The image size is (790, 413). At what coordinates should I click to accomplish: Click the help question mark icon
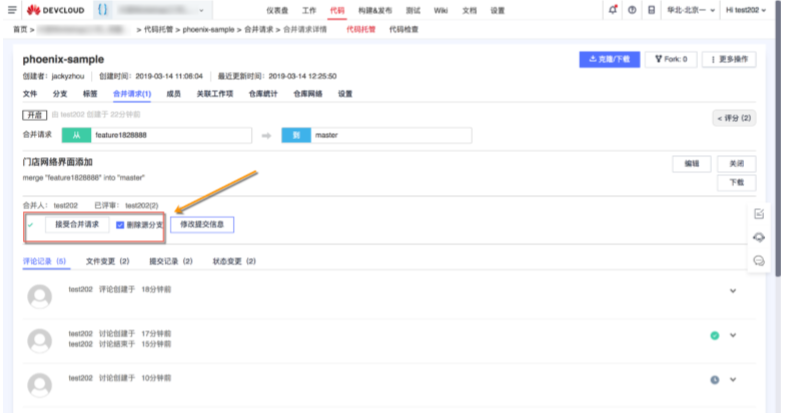click(x=632, y=10)
